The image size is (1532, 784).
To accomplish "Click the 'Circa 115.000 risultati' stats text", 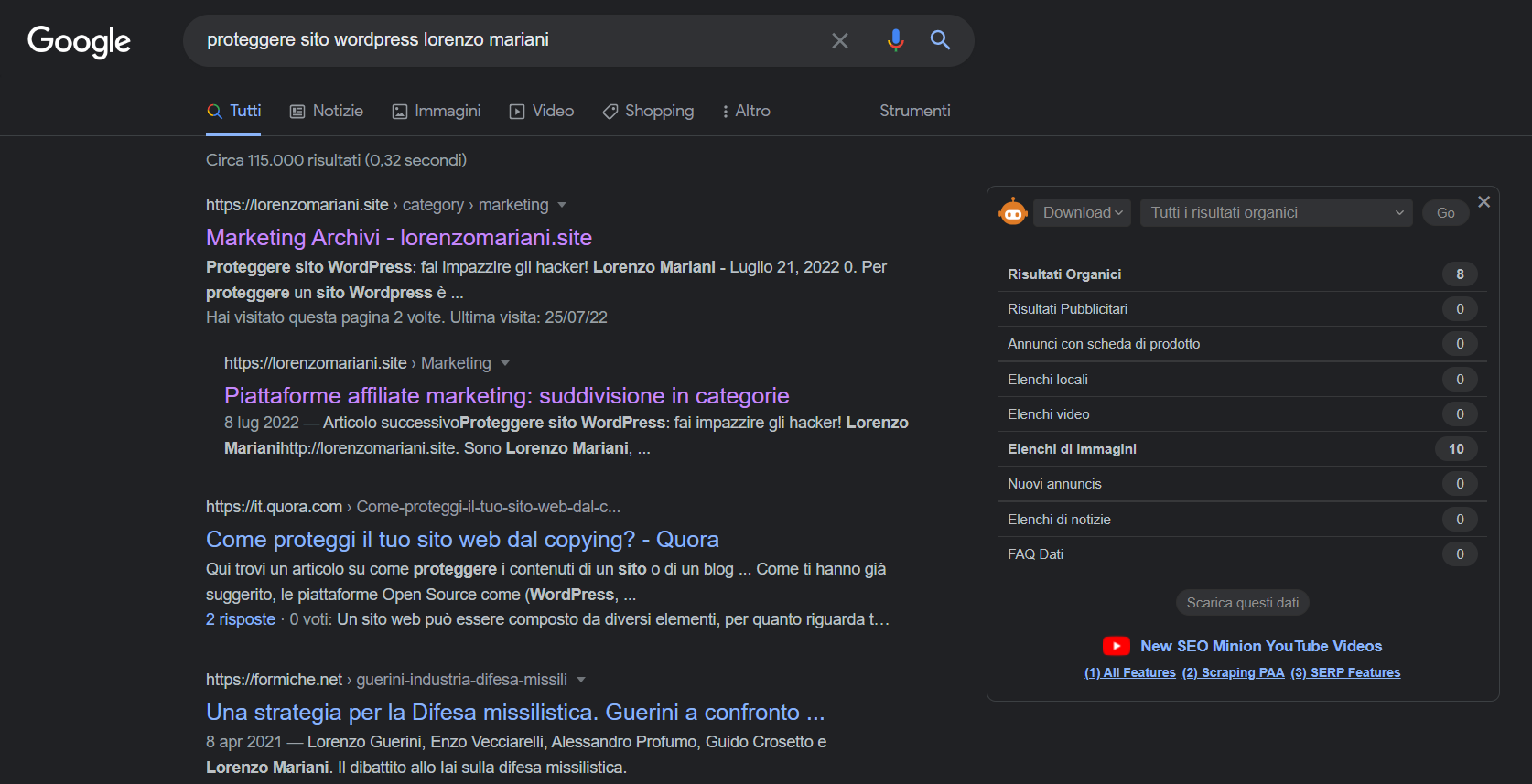I will click(x=336, y=160).
